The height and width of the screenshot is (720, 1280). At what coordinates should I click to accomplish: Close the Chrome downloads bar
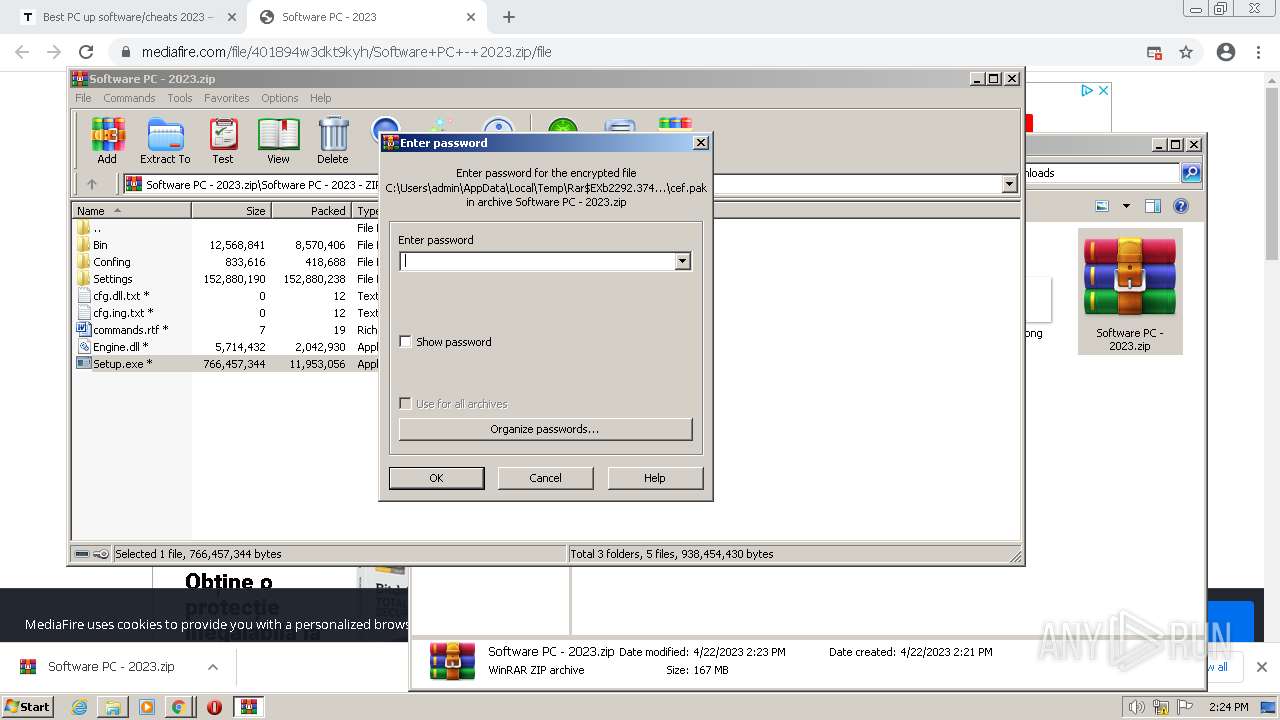pos(1262,667)
